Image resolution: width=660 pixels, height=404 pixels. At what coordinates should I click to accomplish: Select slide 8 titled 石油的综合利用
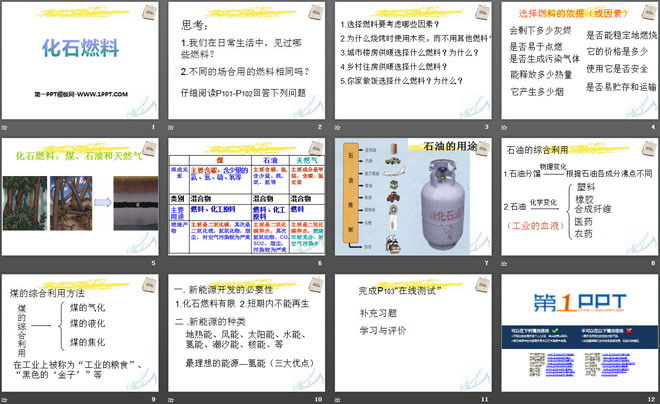(x=580, y=197)
